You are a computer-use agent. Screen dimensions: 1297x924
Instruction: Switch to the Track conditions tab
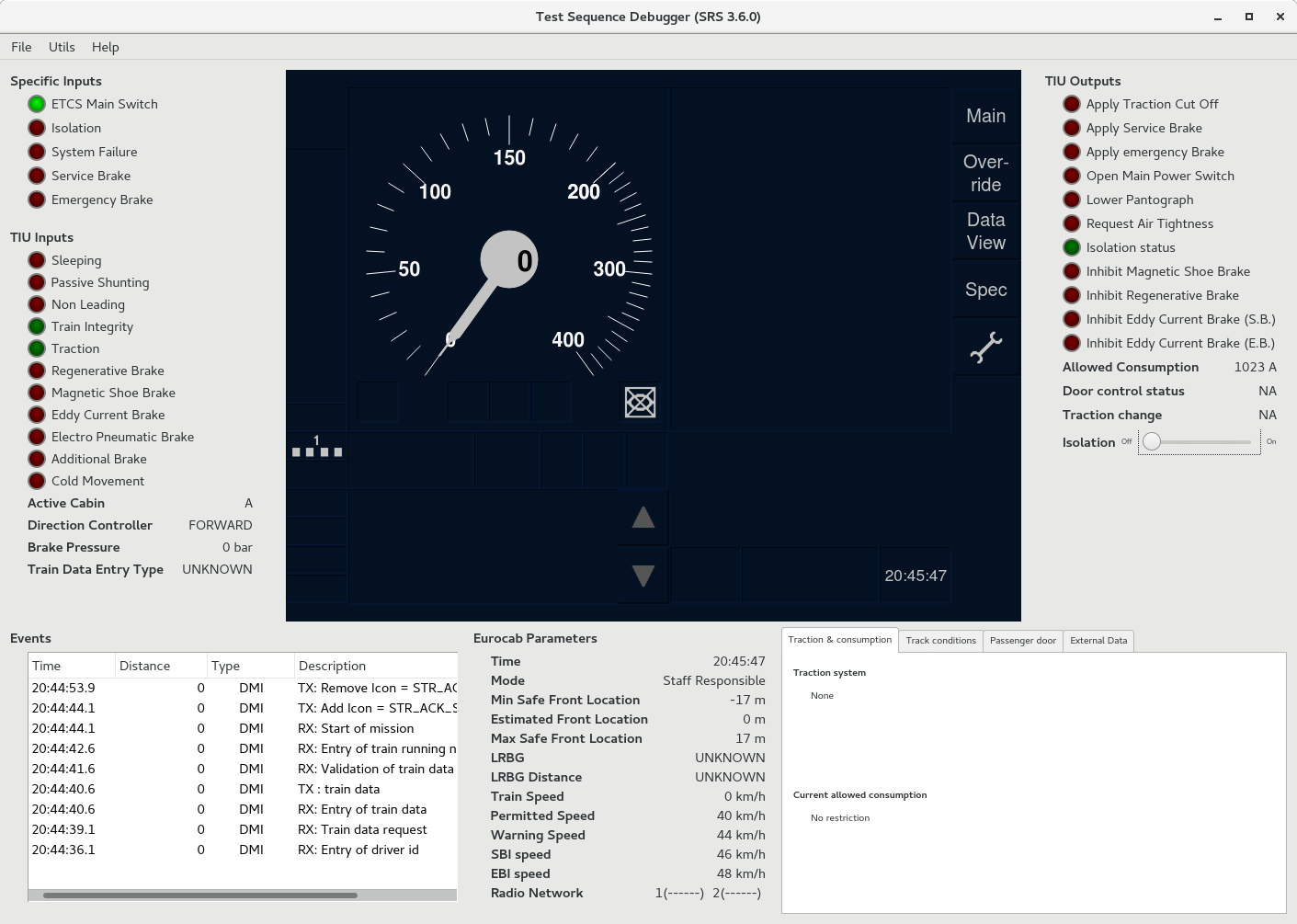click(940, 641)
